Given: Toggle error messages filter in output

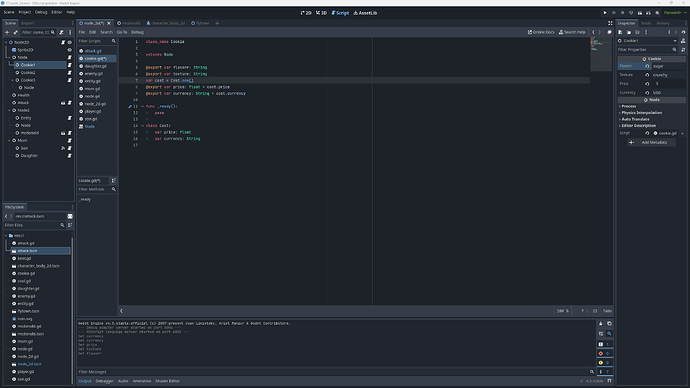Looking at the screenshot, I should coord(604,353).
